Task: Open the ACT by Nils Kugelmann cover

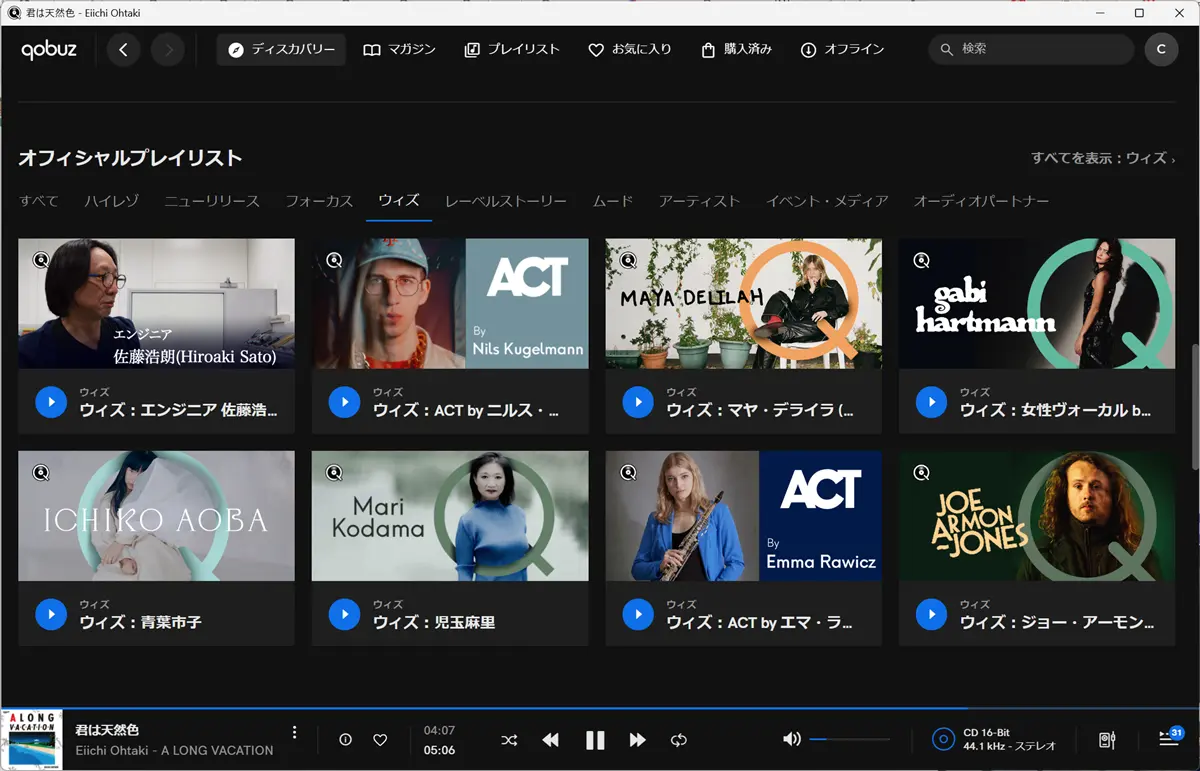Action: (450, 304)
